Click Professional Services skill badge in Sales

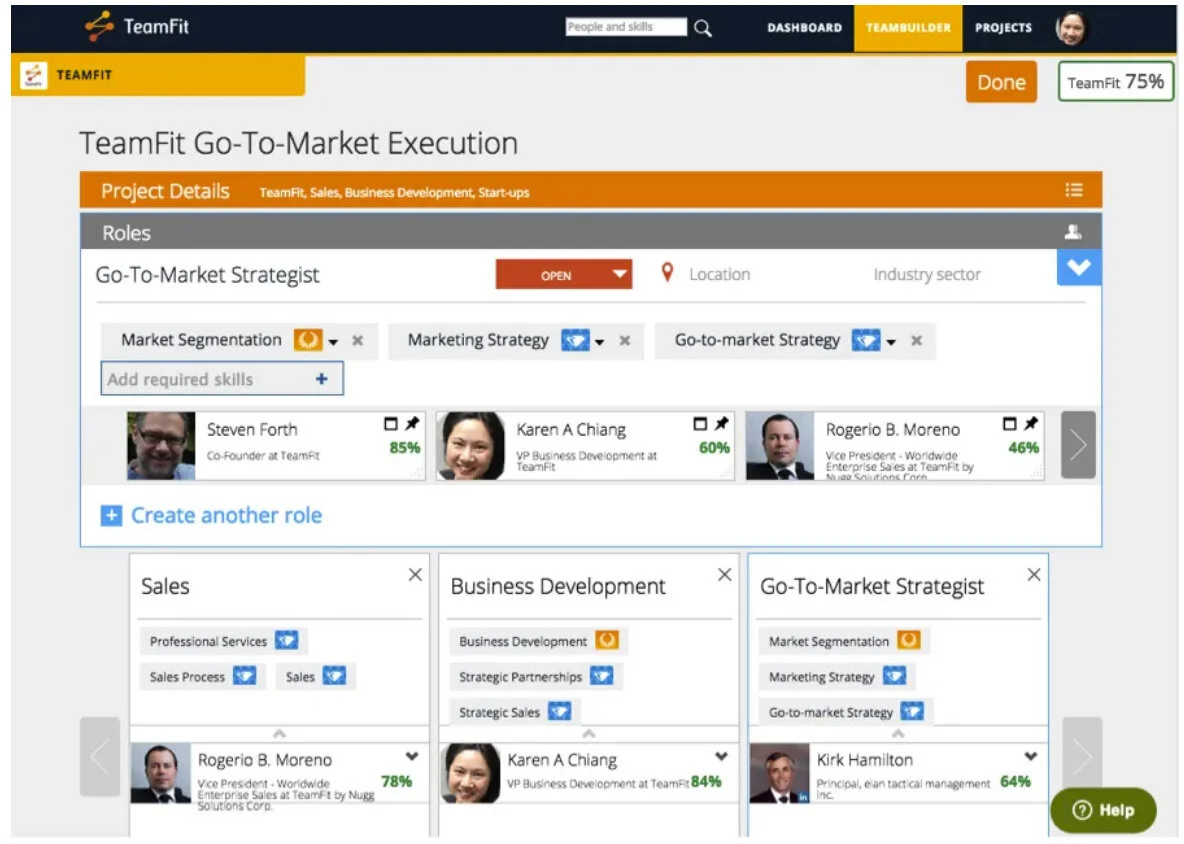pyautogui.click(x=286, y=641)
